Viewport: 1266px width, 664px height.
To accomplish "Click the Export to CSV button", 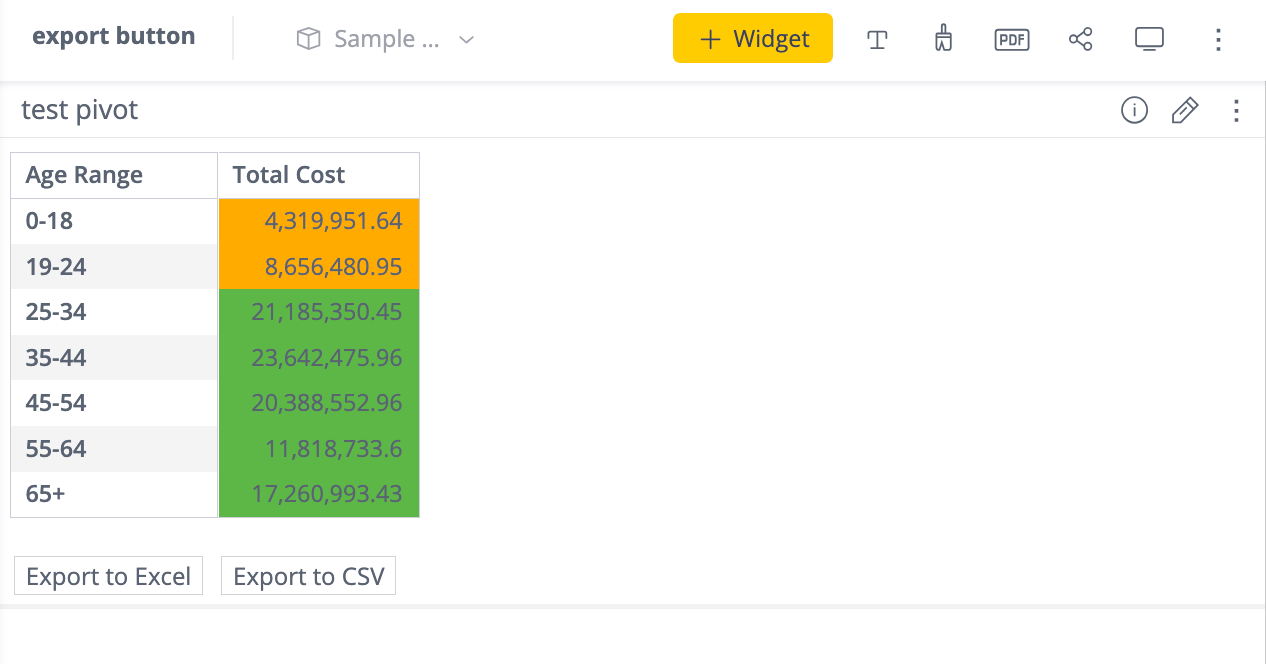I will pos(308,575).
